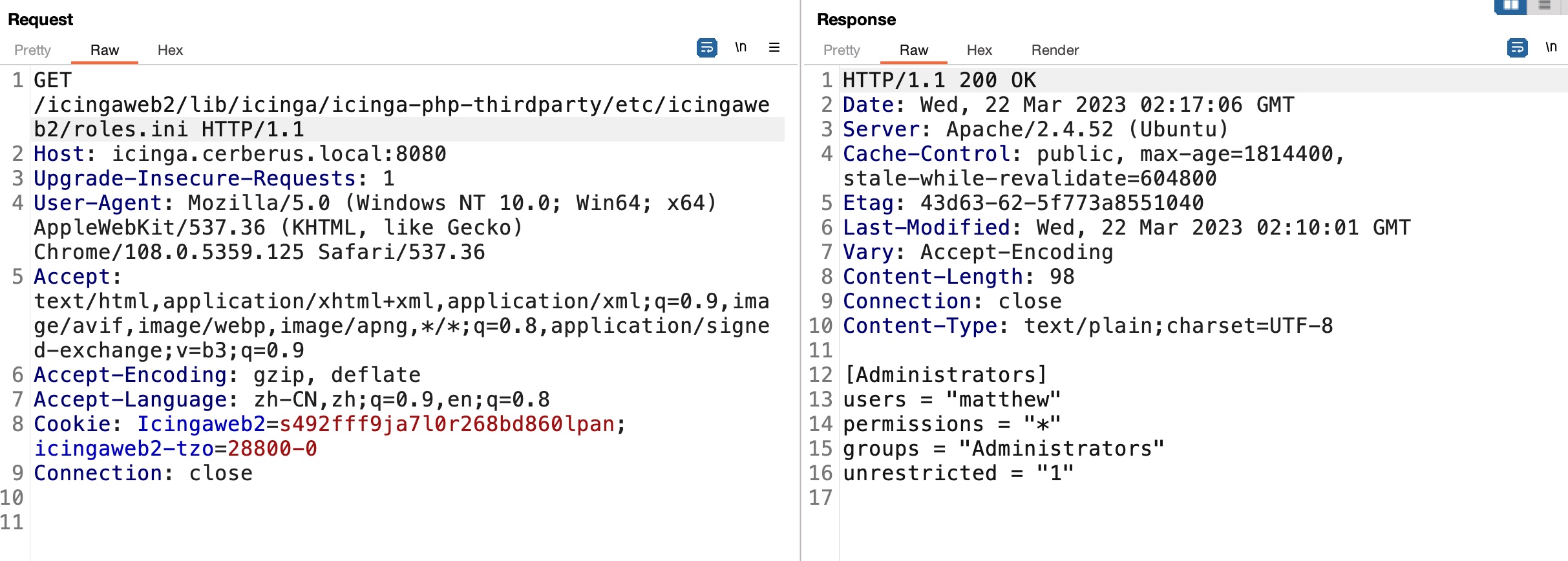Click the users = "matthew" line
The height and width of the screenshot is (561, 1568).
(952, 399)
